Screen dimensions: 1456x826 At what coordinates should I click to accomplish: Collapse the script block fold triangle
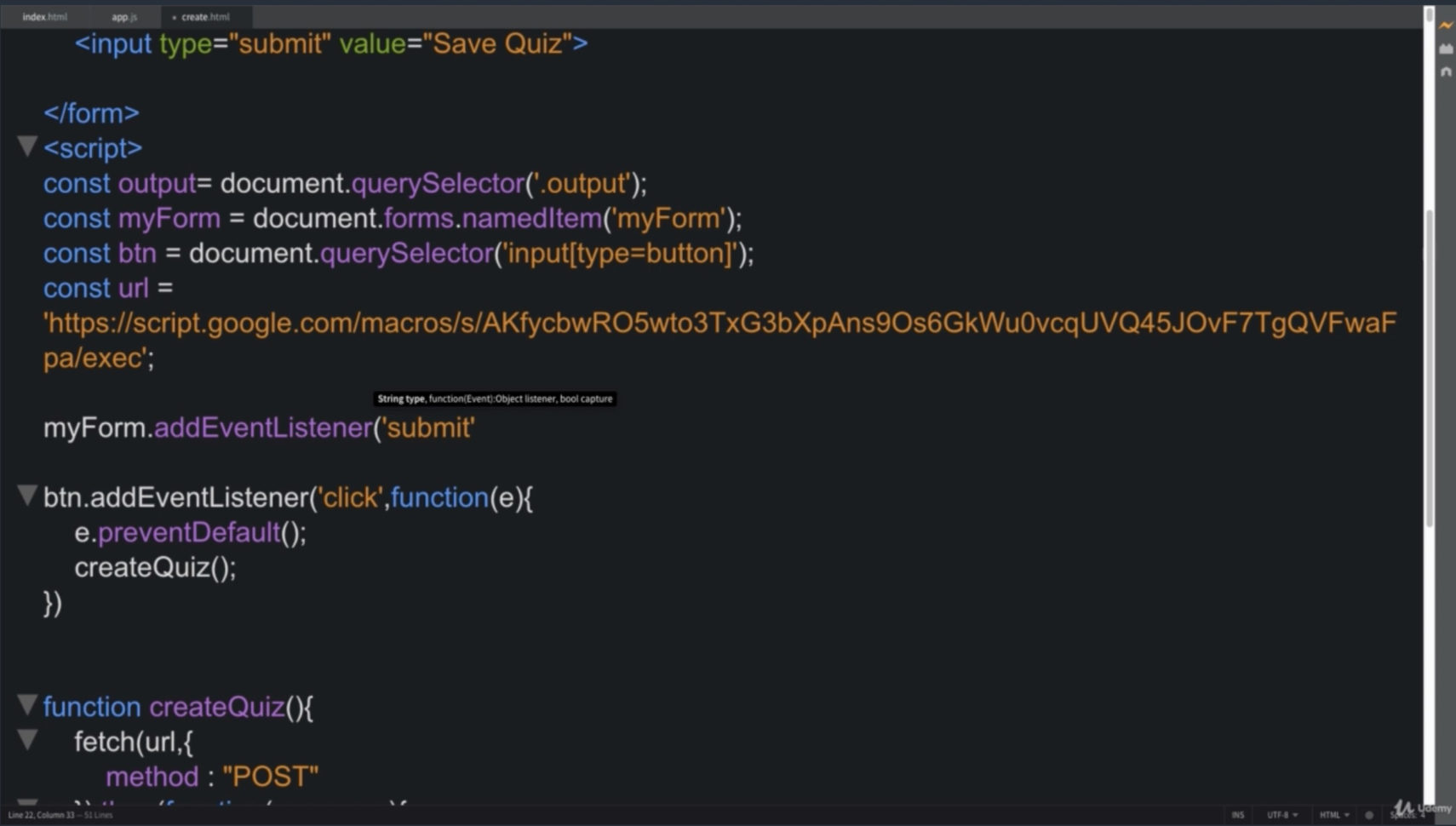pyautogui.click(x=26, y=145)
